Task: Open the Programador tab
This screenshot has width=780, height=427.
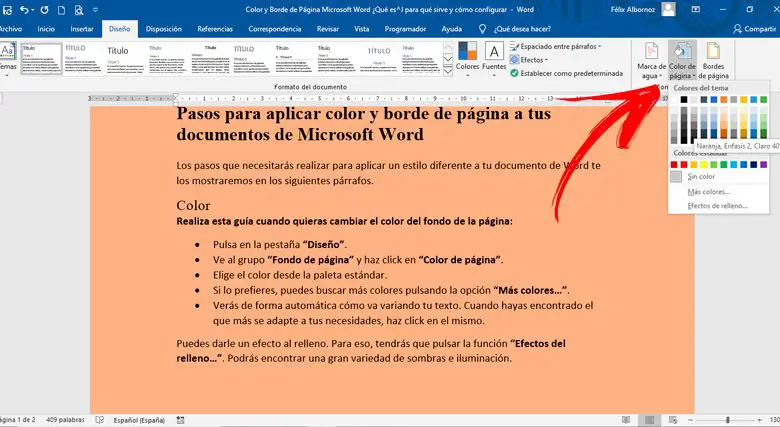Action: tap(405, 29)
